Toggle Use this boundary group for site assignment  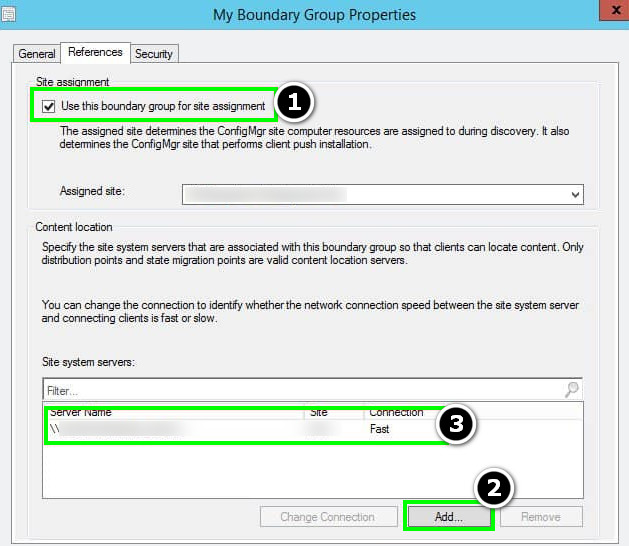point(49,106)
